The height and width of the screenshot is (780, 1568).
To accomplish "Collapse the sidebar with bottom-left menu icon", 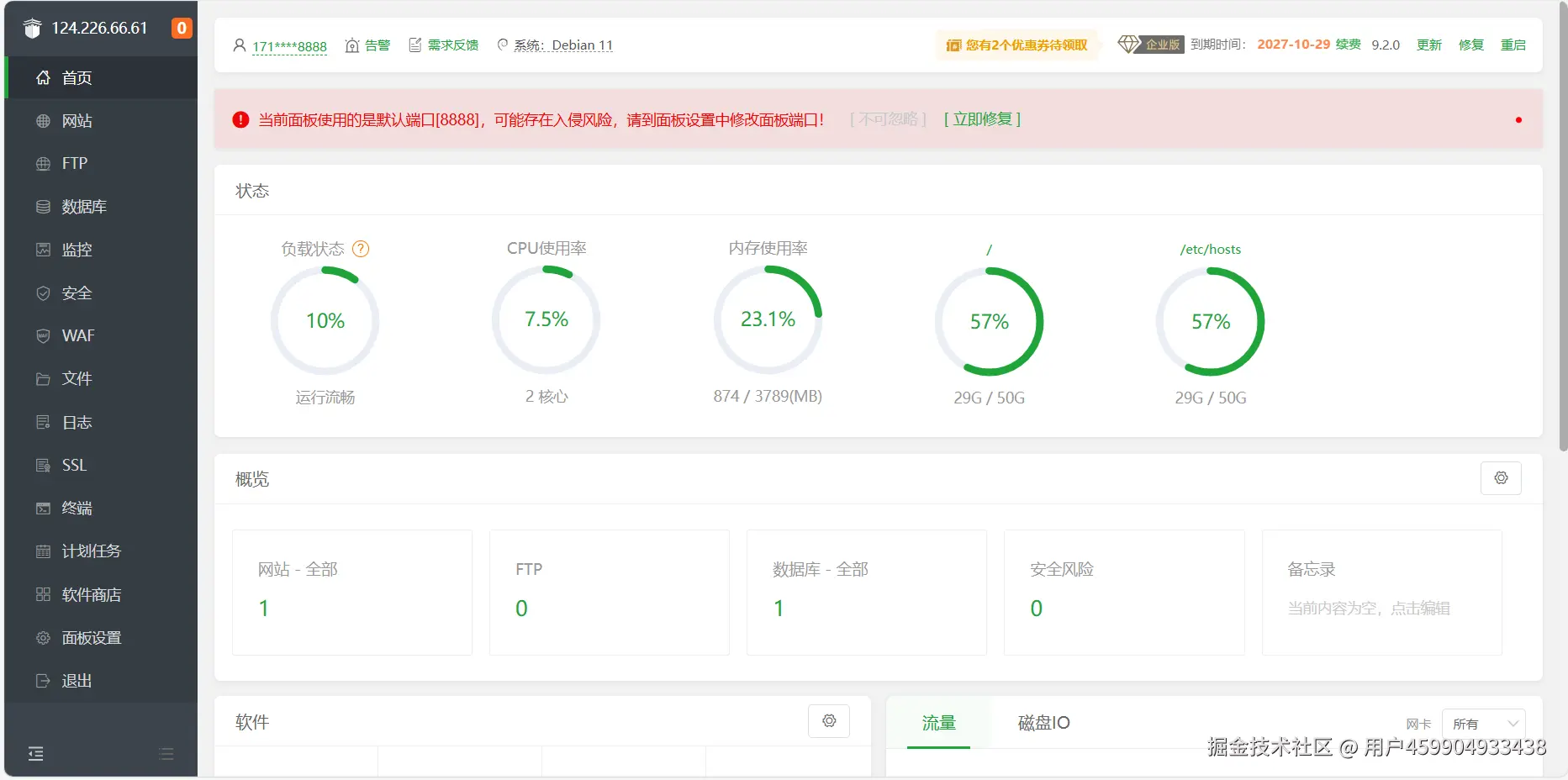I will [35, 754].
